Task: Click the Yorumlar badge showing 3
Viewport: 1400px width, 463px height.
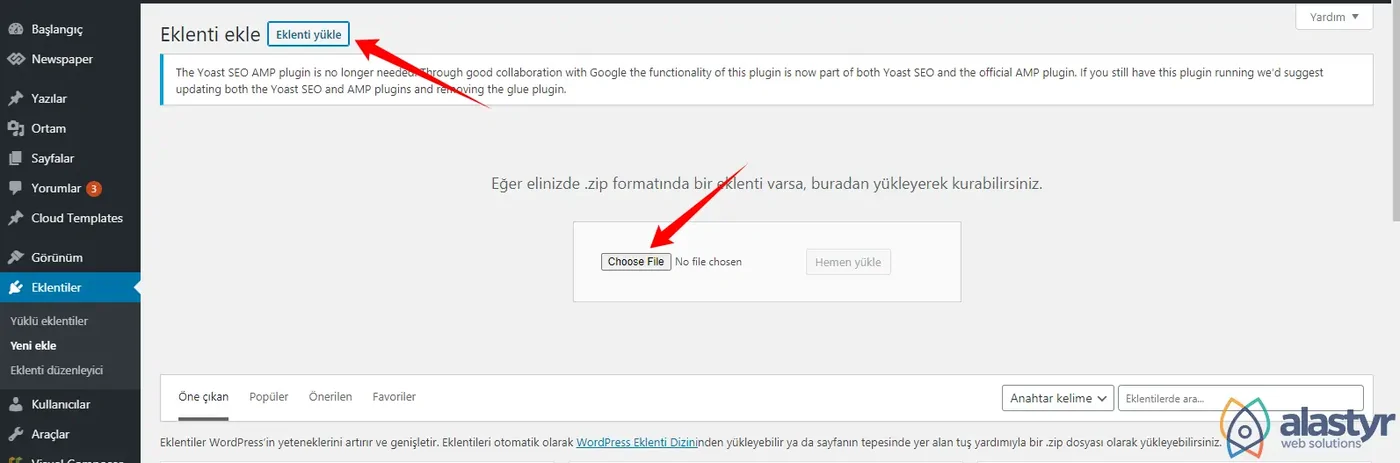Action: click(x=93, y=188)
